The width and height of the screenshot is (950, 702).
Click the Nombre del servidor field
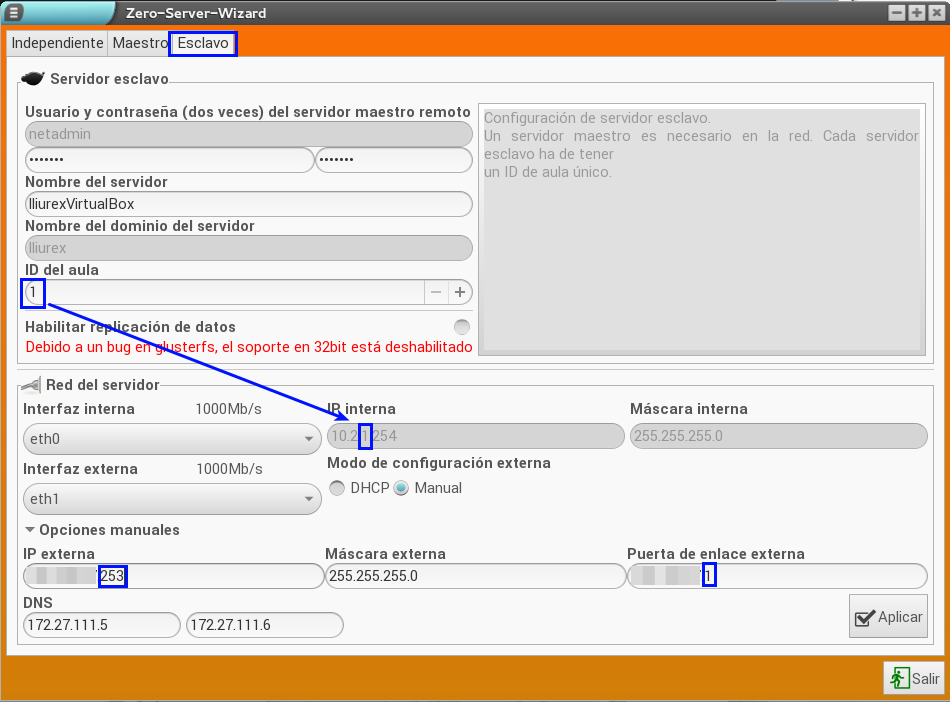[248, 204]
